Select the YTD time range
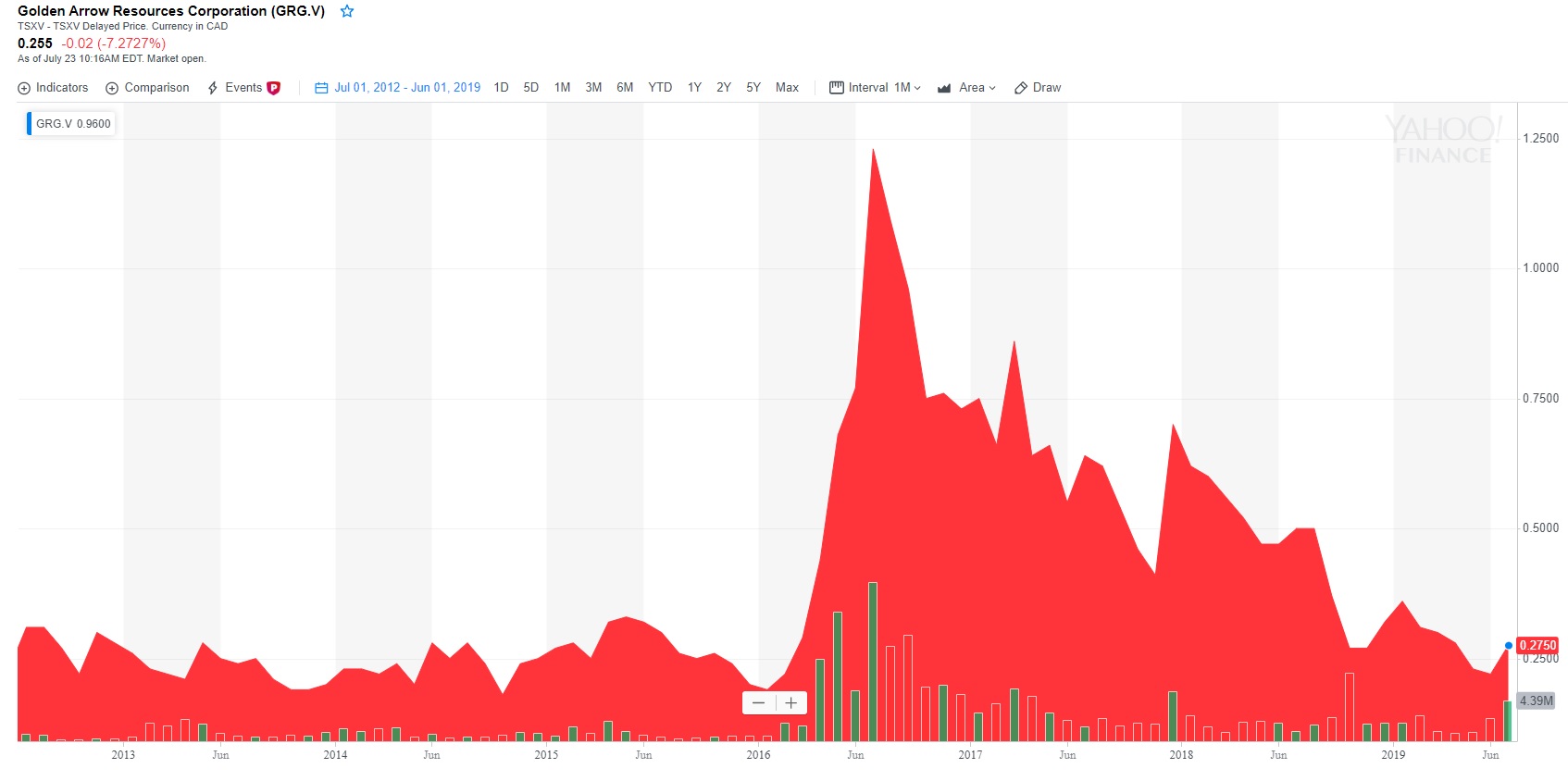 tap(660, 88)
